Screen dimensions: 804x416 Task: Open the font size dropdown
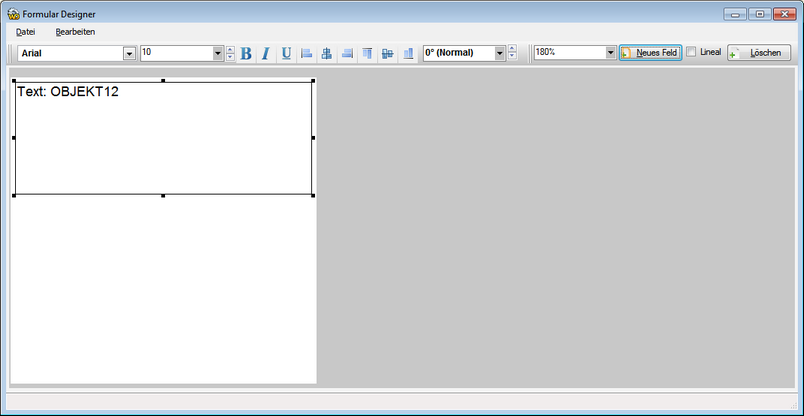pyautogui.click(x=218, y=53)
